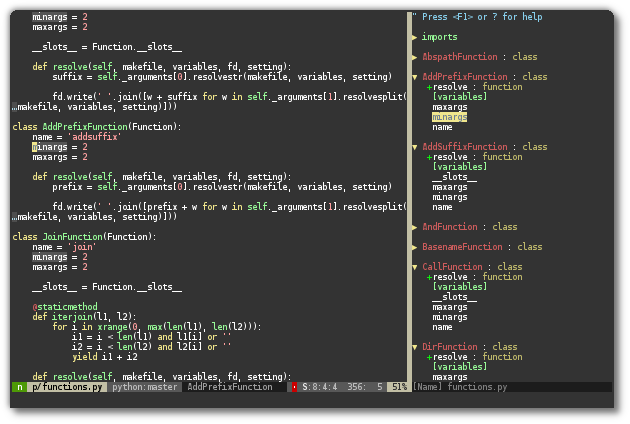Viewport: 630px width, 424px height.
Task: Click the '51%' scroll percentage in the statusline
Action: click(x=399, y=387)
